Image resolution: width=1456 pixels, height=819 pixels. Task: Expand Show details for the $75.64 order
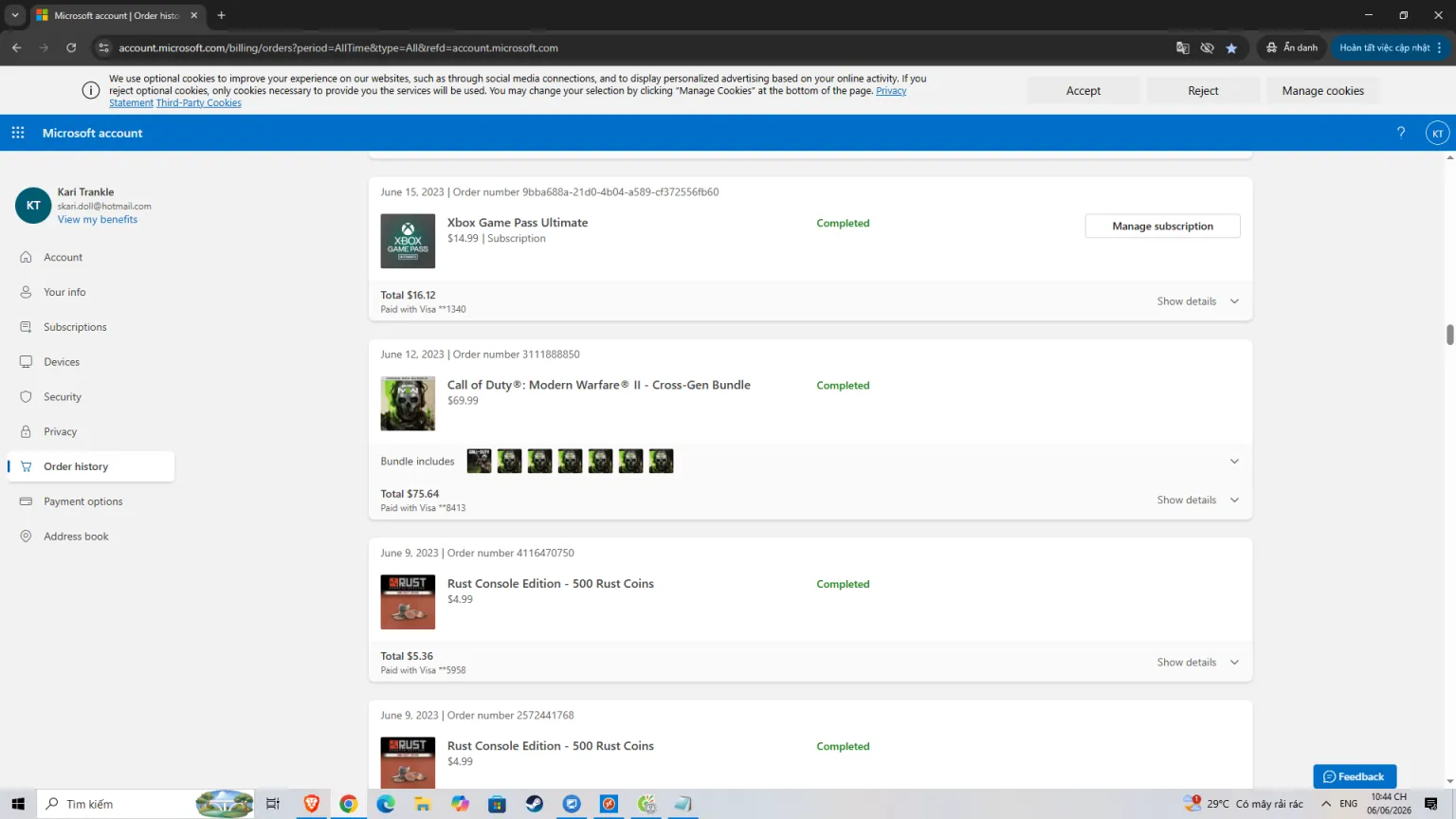tap(1198, 500)
